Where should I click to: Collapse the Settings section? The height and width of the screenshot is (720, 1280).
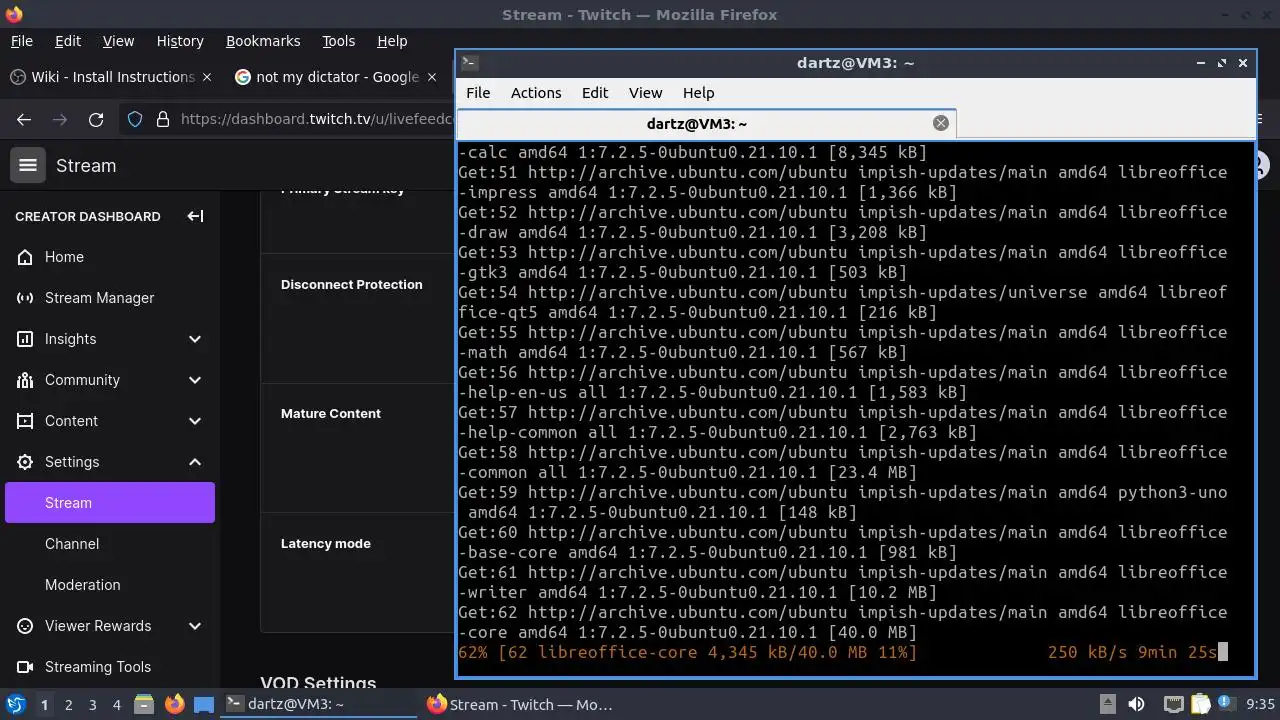click(x=195, y=462)
